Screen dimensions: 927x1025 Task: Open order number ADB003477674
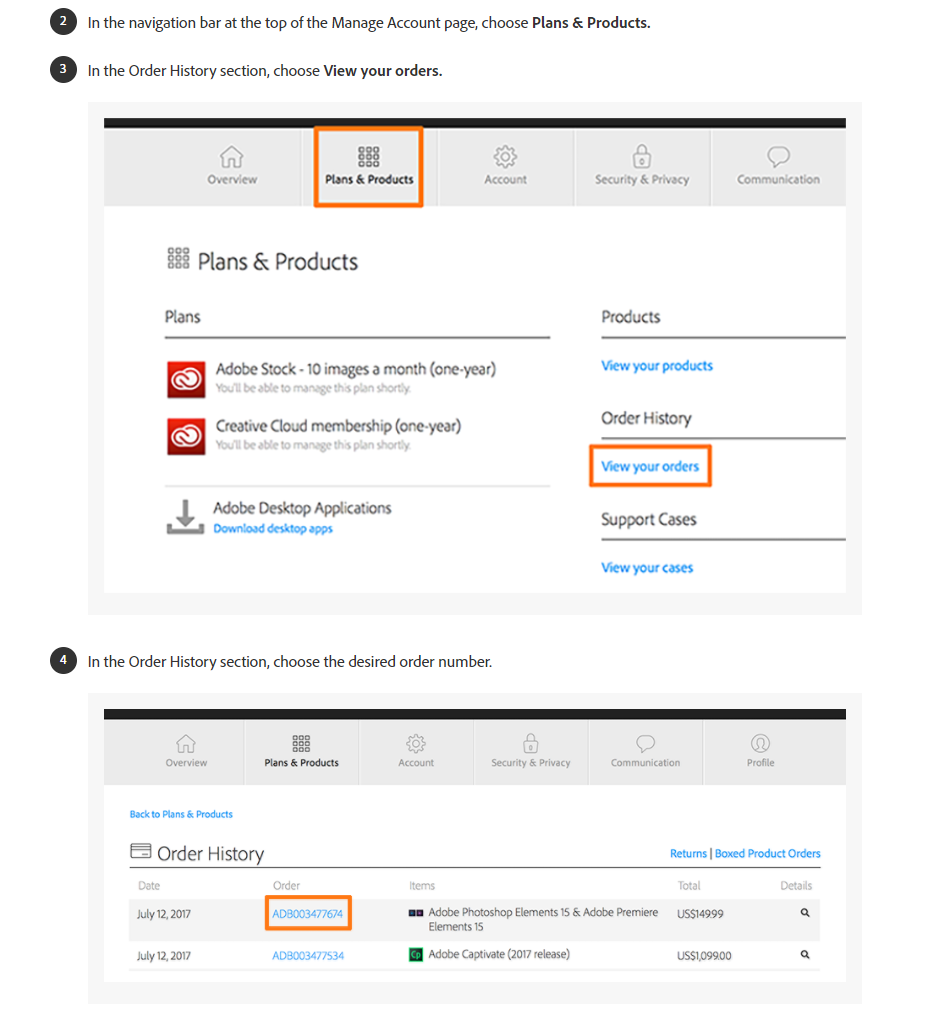point(308,913)
